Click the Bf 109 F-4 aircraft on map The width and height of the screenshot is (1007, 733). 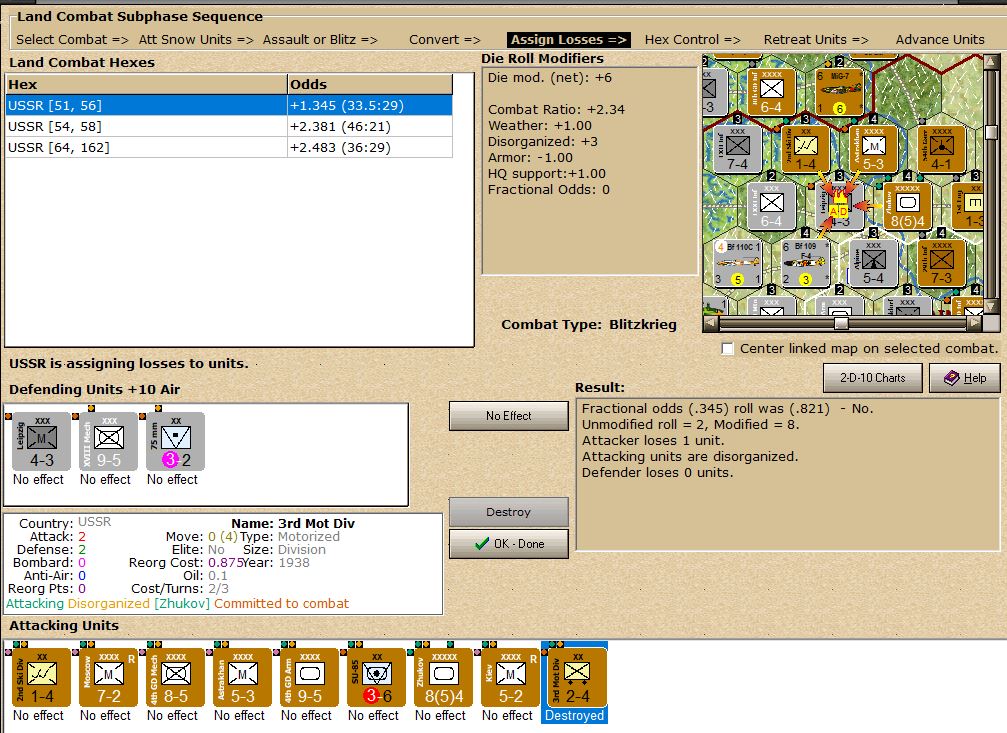[x=805, y=263]
